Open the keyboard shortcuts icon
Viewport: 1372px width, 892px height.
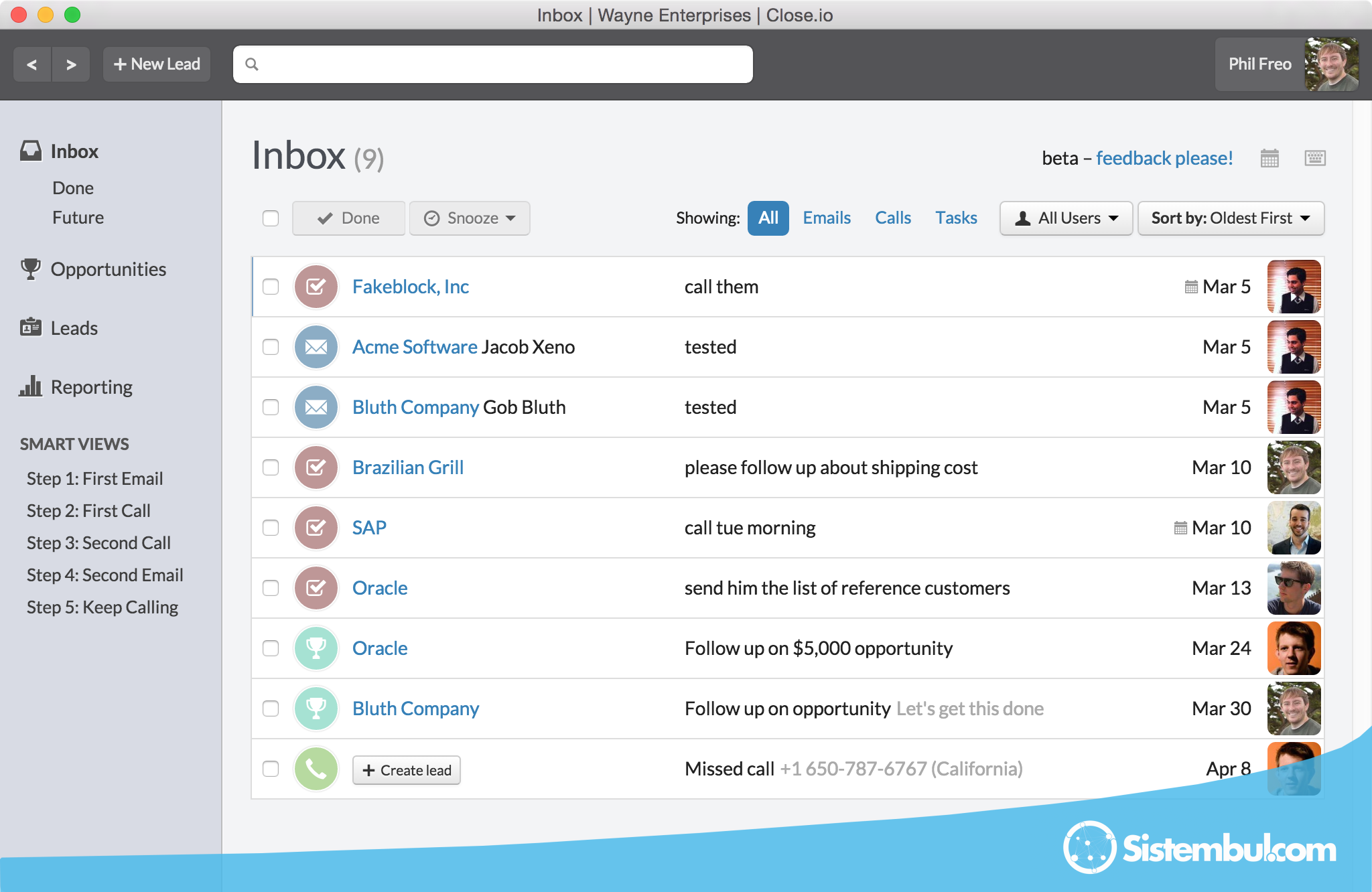click(x=1315, y=158)
